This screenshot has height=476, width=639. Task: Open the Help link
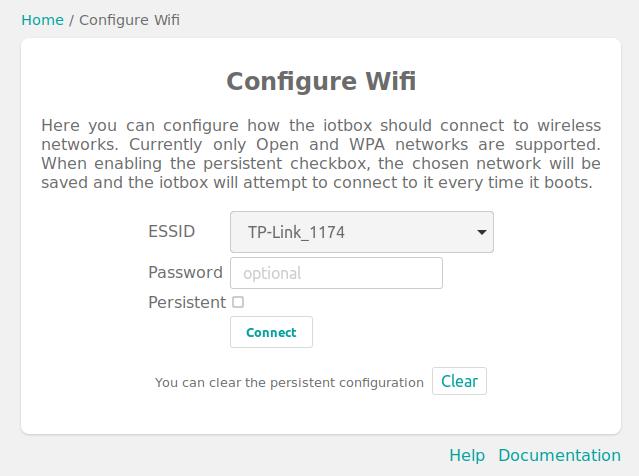click(x=467, y=455)
